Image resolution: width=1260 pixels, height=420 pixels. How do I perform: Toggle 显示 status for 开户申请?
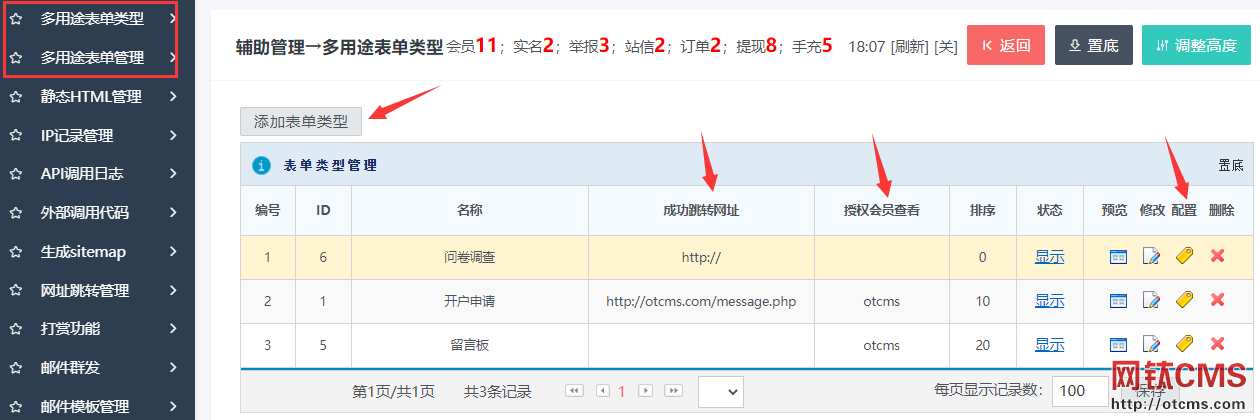click(1049, 301)
